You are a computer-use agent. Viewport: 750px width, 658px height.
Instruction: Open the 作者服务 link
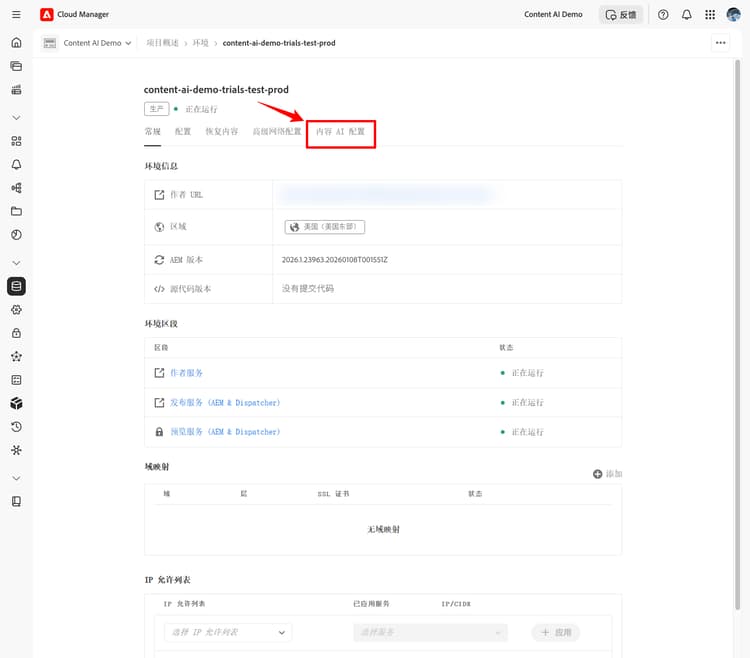tap(187, 373)
